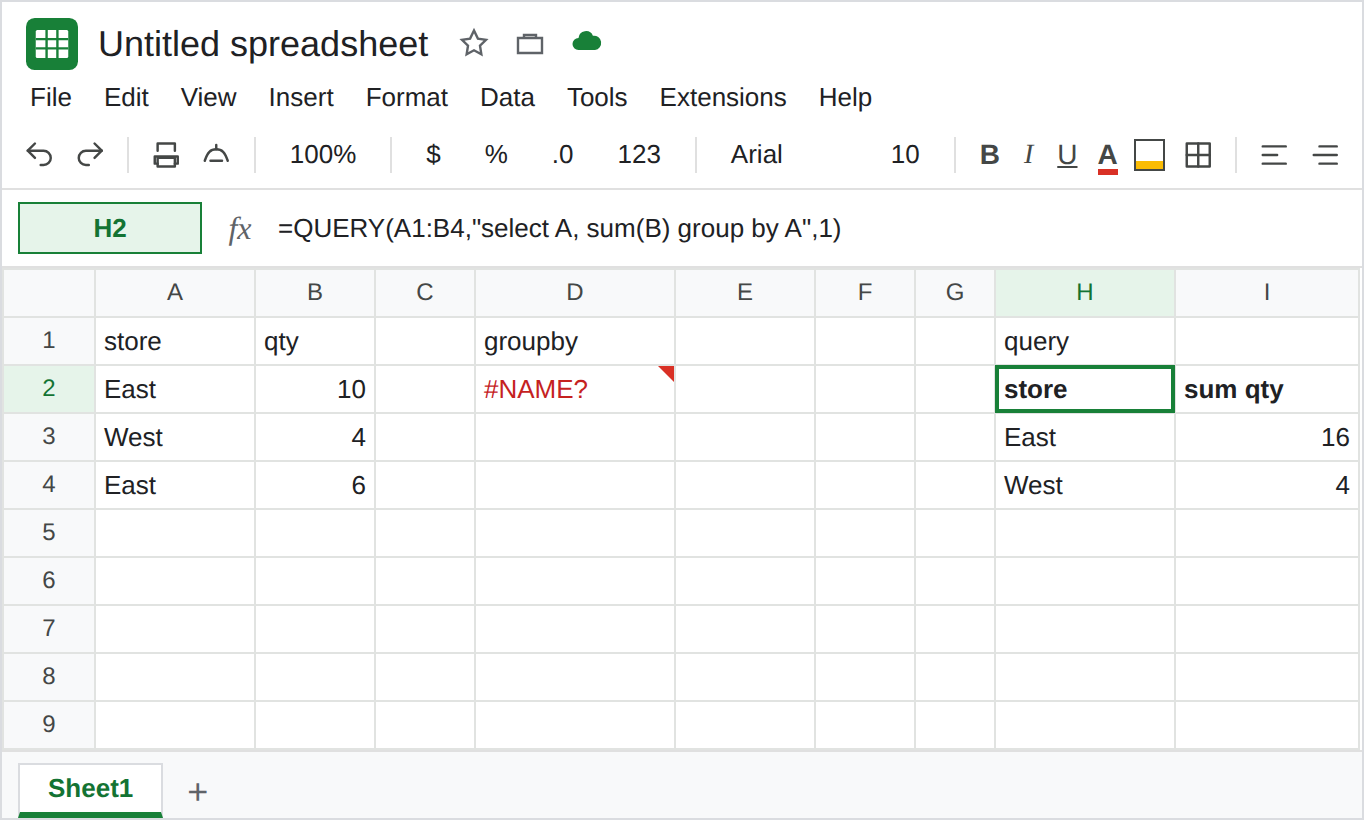Add a new sheet with plus button
The width and height of the screenshot is (1364, 828).
tap(198, 792)
